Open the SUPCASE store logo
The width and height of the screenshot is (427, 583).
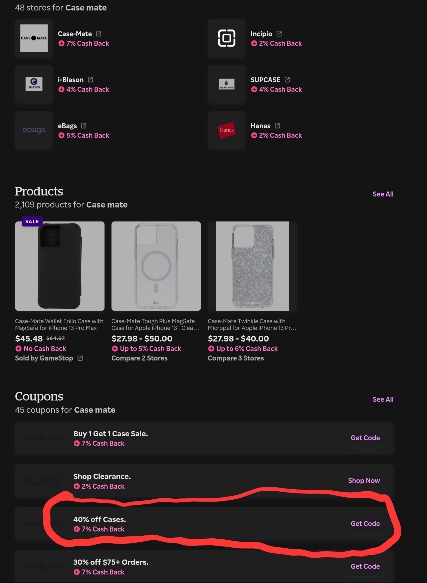tap(227, 84)
